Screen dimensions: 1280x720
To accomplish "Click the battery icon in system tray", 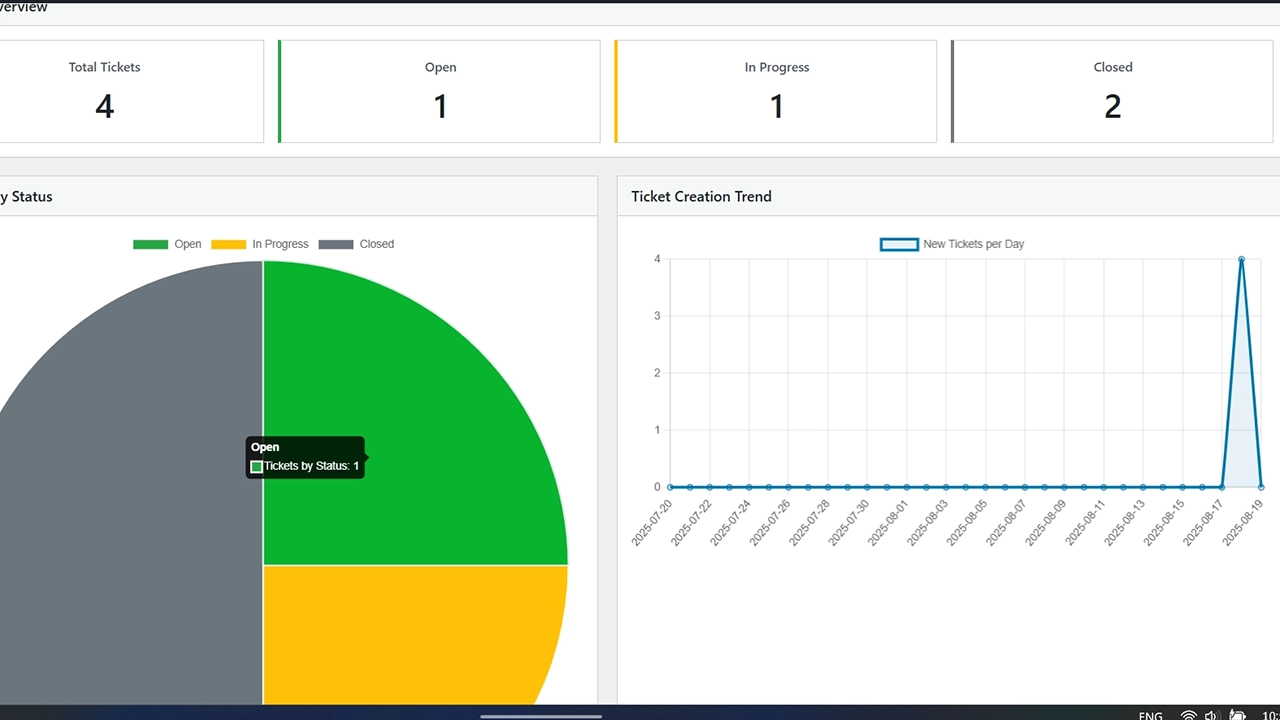I will [1237, 714].
